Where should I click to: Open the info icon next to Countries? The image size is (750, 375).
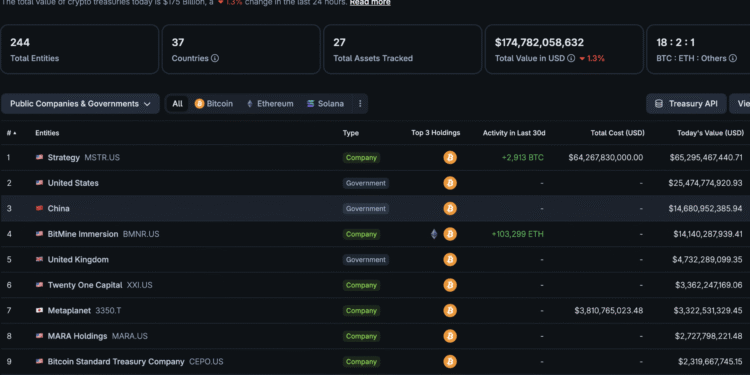pyautogui.click(x=215, y=58)
